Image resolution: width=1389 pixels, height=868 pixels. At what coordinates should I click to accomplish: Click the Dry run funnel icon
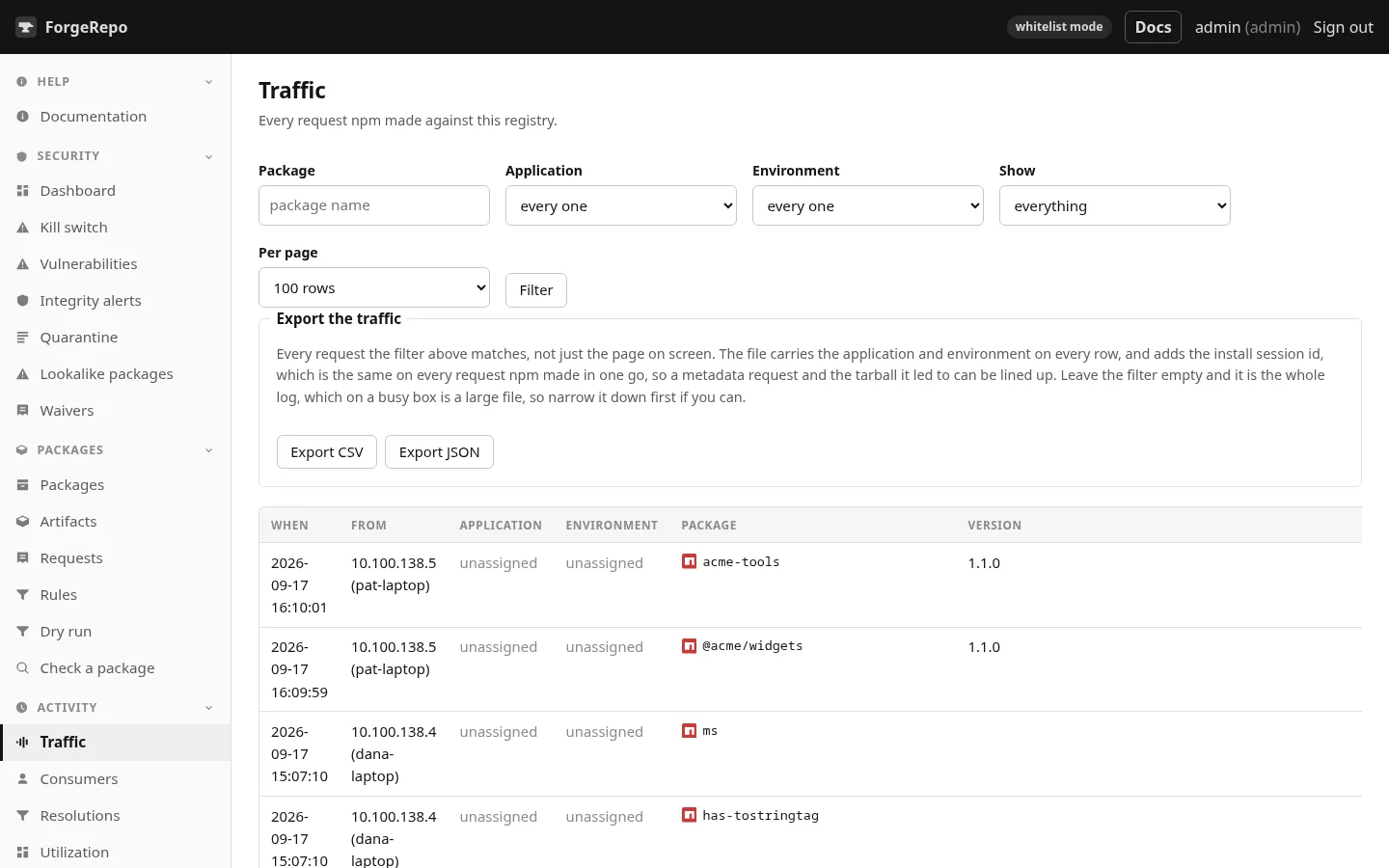click(x=22, y=632)
